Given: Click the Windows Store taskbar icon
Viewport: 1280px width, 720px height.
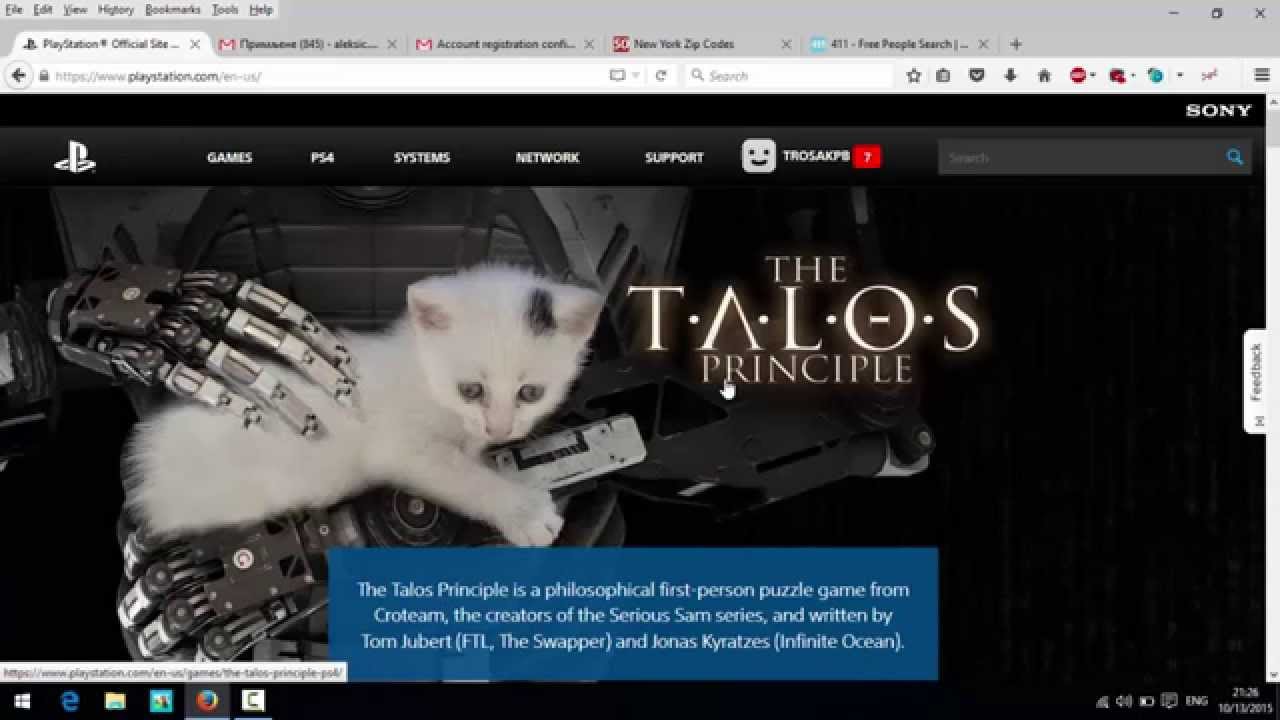Looking at the screenshot, I should point(161,701).
